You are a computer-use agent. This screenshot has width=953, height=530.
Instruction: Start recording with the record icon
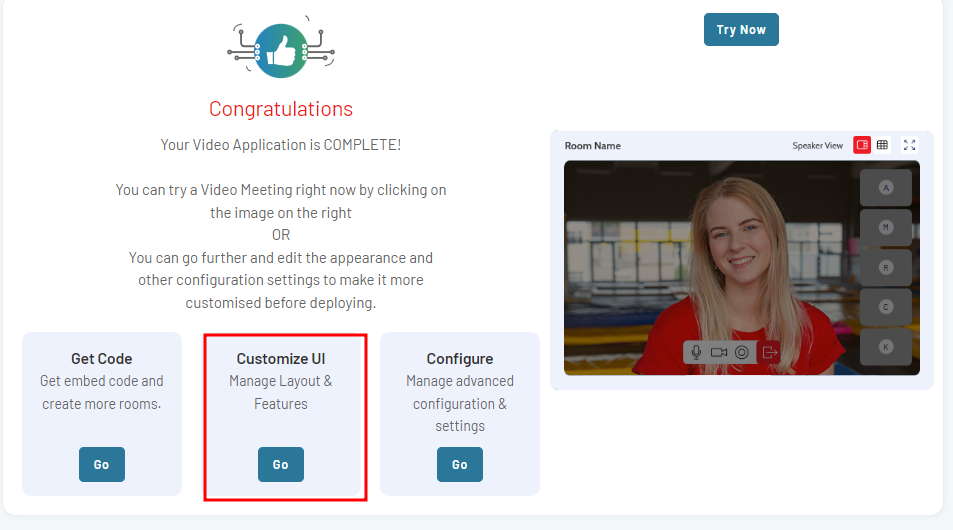pos(742,353)
